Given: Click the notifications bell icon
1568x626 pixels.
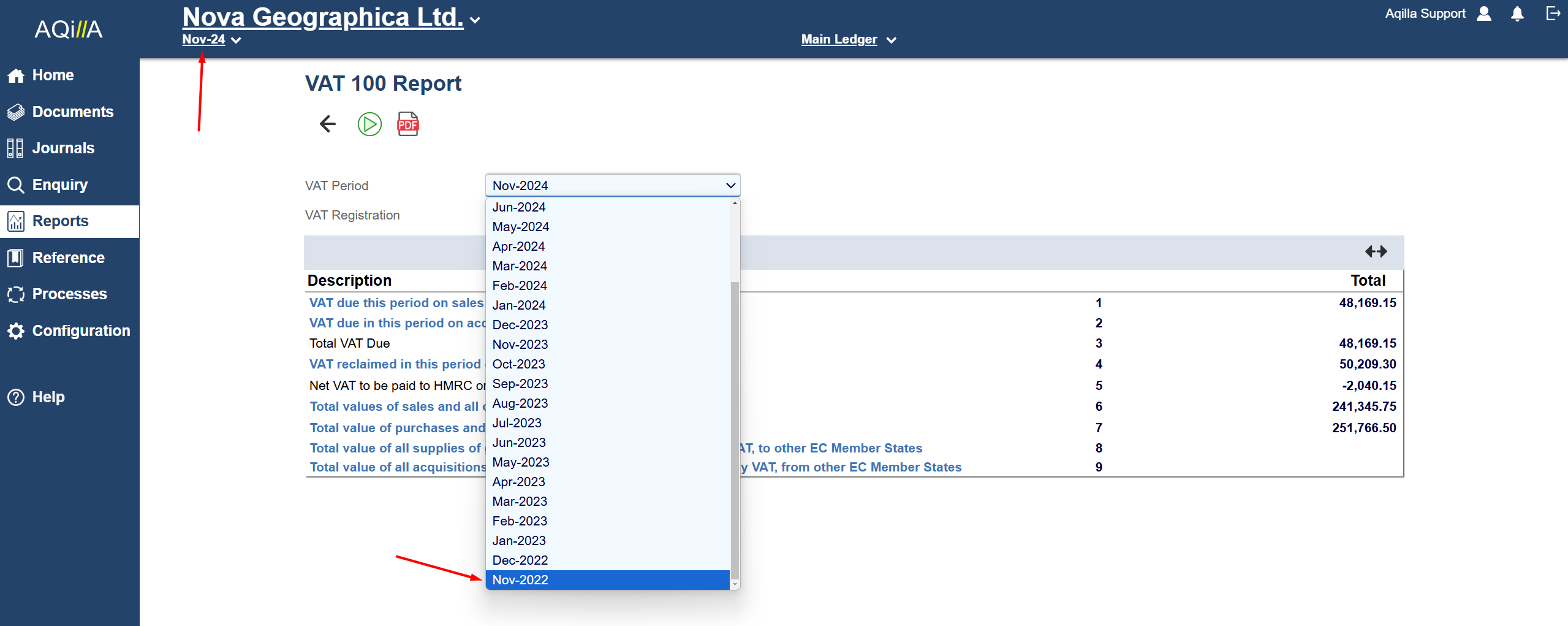Looking at the screenshot, I should [x=1517, y=13].
